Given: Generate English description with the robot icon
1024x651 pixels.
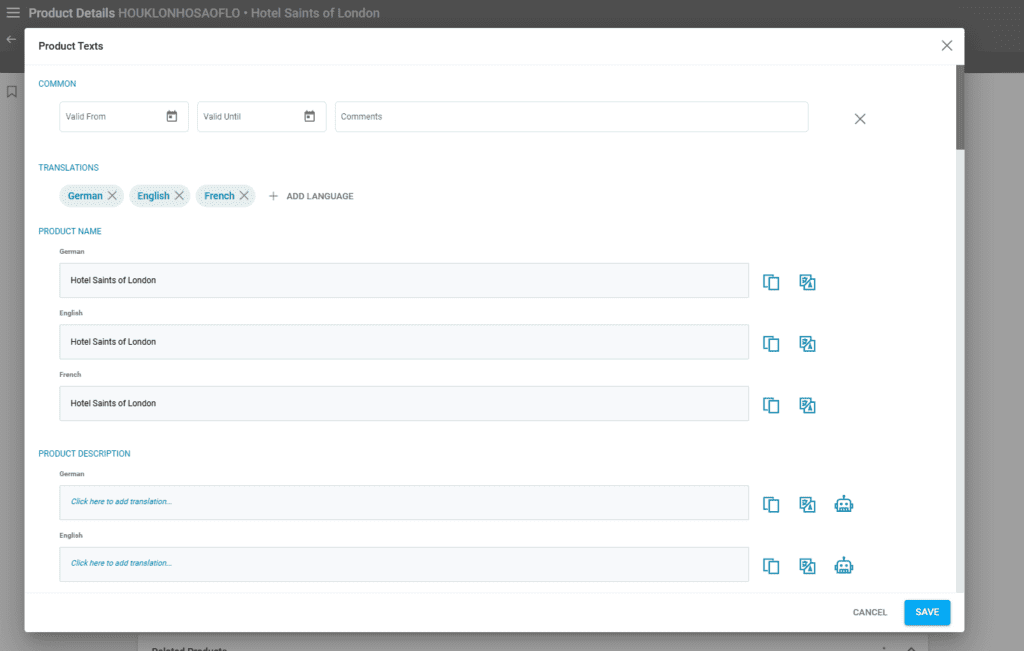Looking at the screenshot, I should coord(844,565).
